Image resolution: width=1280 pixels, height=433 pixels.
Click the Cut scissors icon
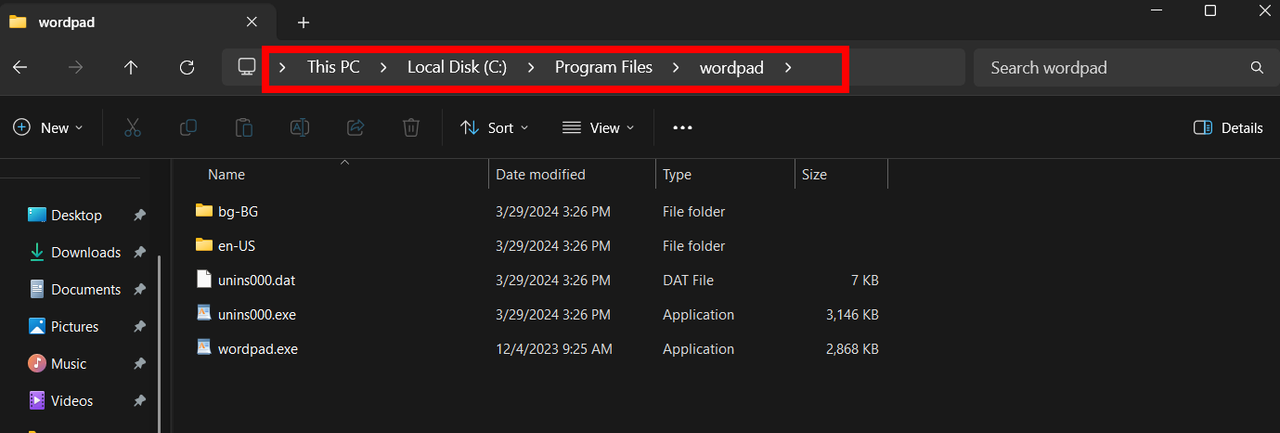[132, 128]
